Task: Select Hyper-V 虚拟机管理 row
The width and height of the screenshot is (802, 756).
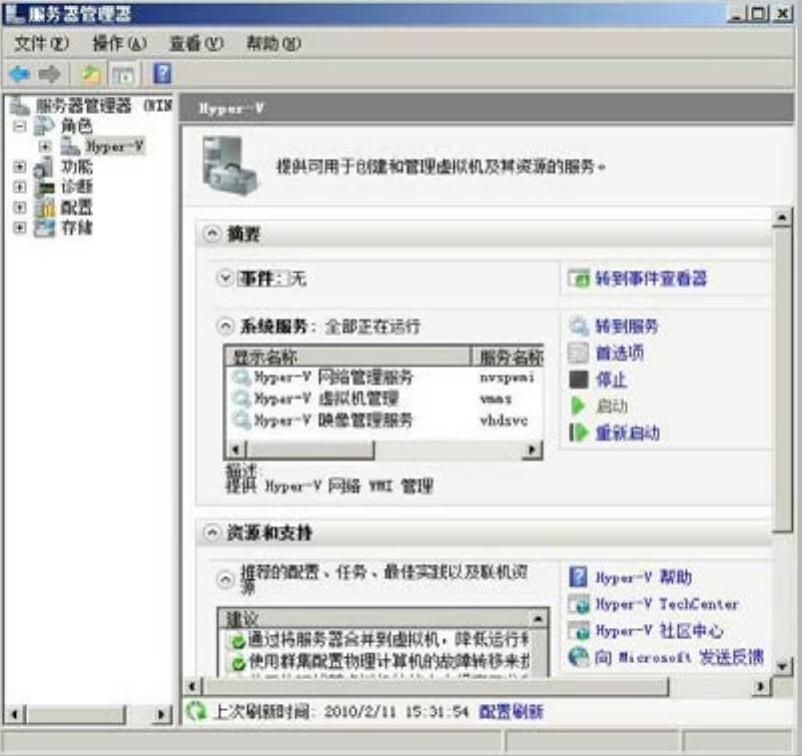Action: (x=384, y=398)
